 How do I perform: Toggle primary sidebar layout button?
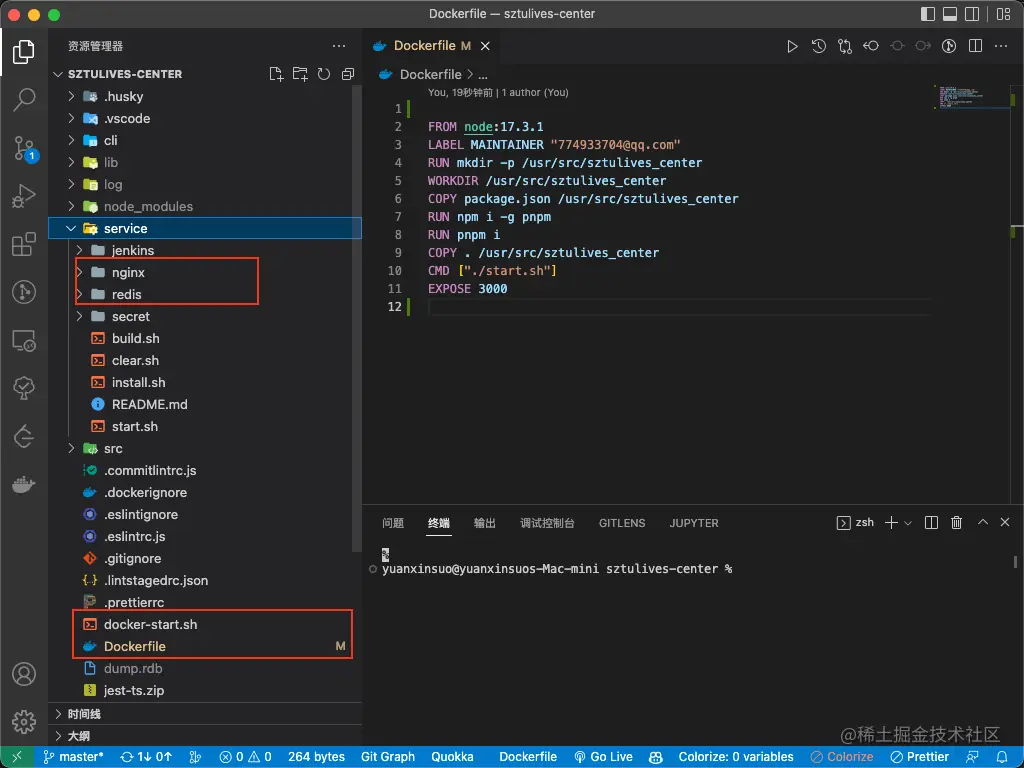[927, 14]
